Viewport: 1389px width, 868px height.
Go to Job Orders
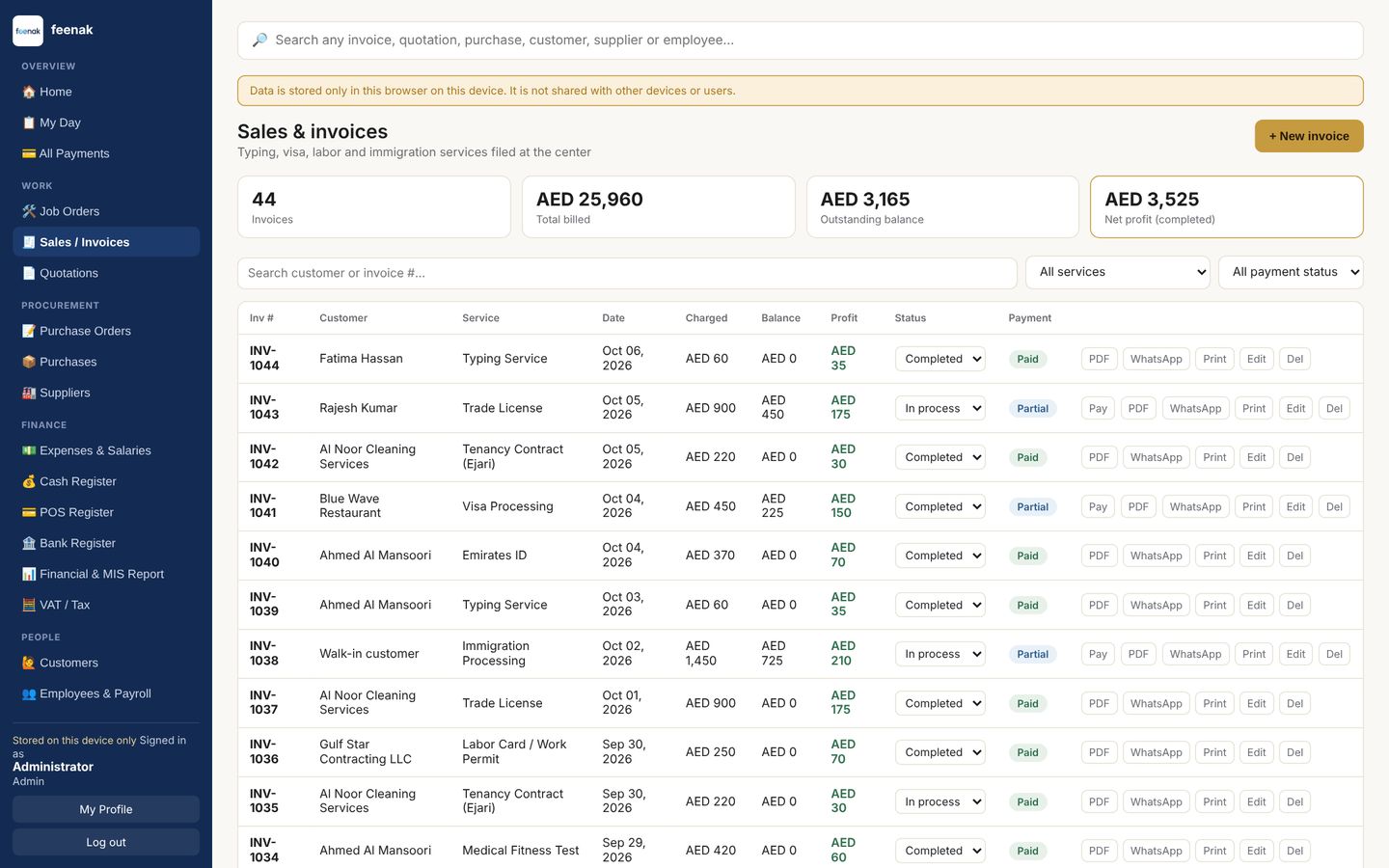coord(106,211)
